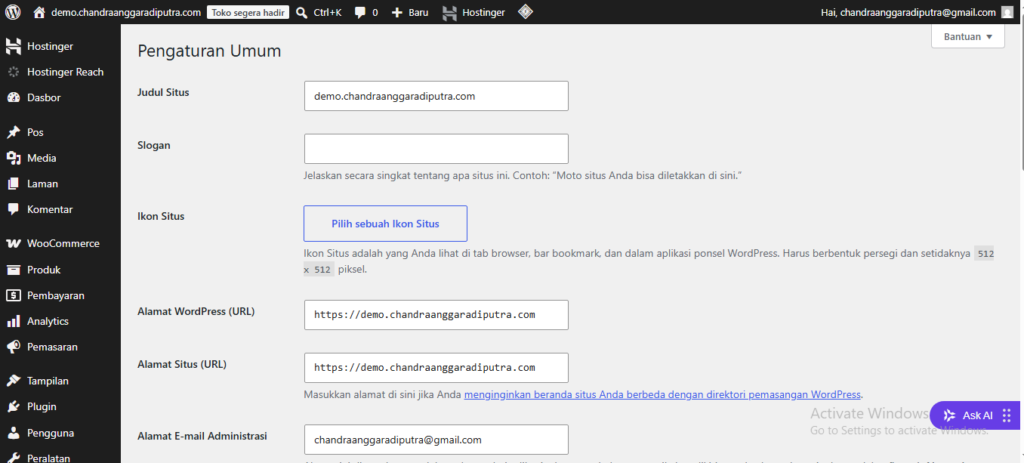1024x463 pixels.
Task: Click the Produk box icon
Action: (x=13, y=270)
